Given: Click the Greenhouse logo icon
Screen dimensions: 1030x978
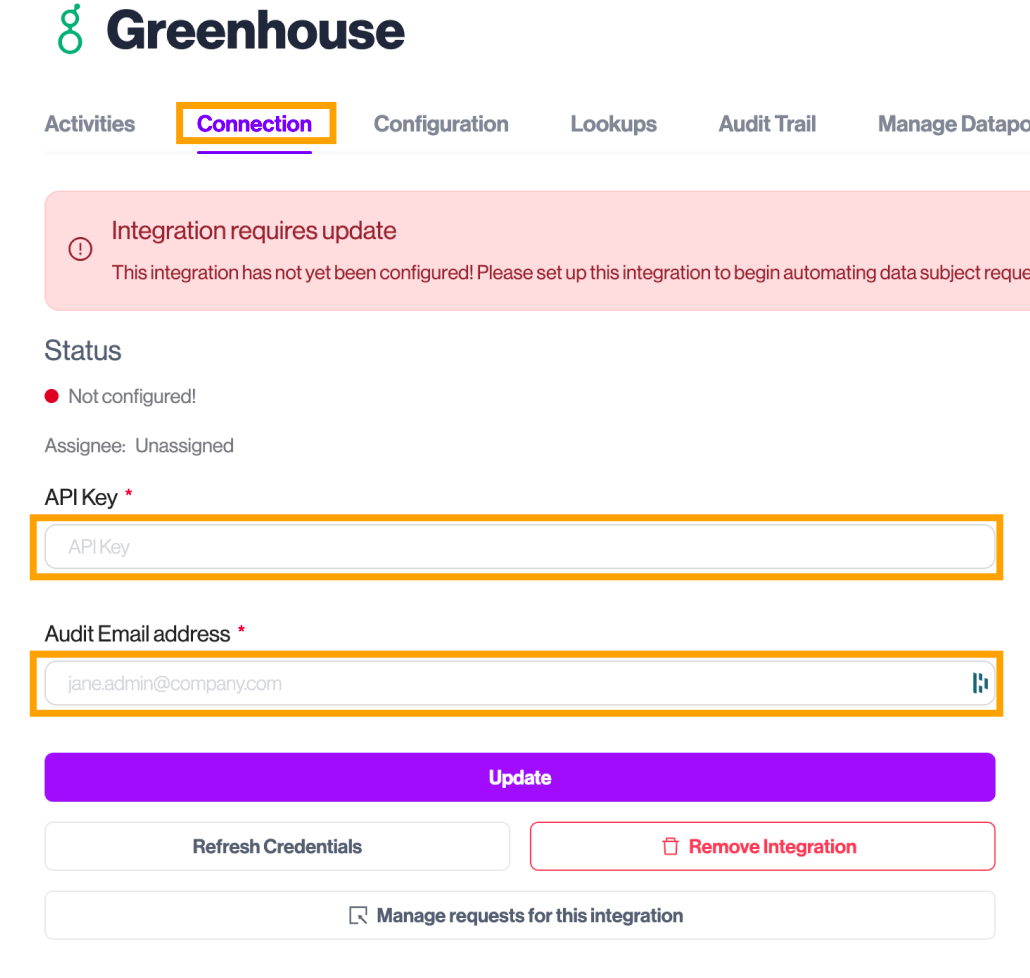Looking at the screenshot, I should point(70,29).
